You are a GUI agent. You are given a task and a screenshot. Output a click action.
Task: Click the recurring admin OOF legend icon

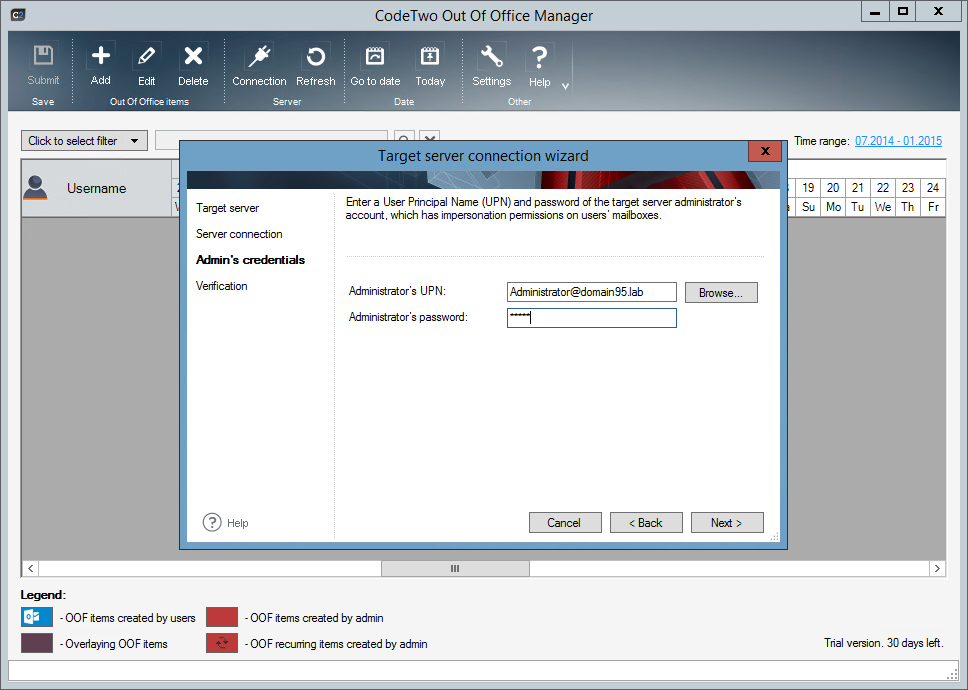(x=222, y=643)
